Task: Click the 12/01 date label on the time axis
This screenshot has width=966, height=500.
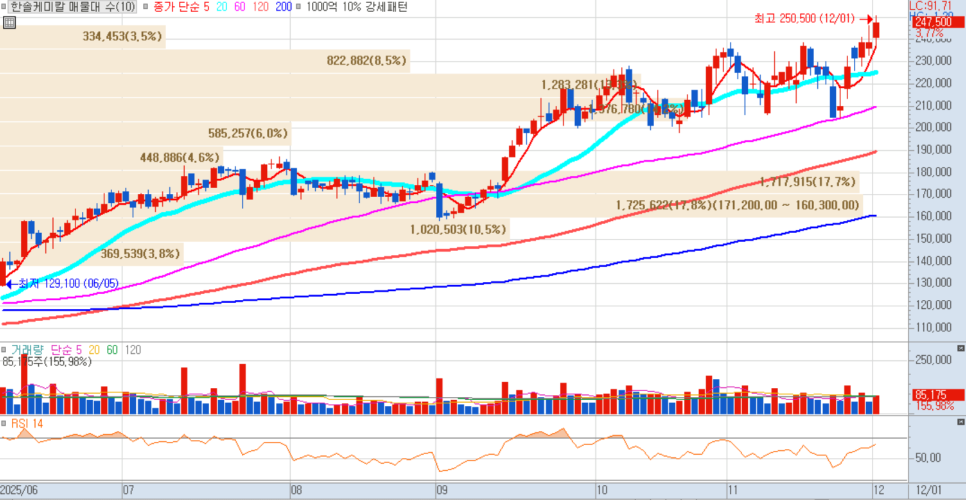Action: click(x=928, y=491)
